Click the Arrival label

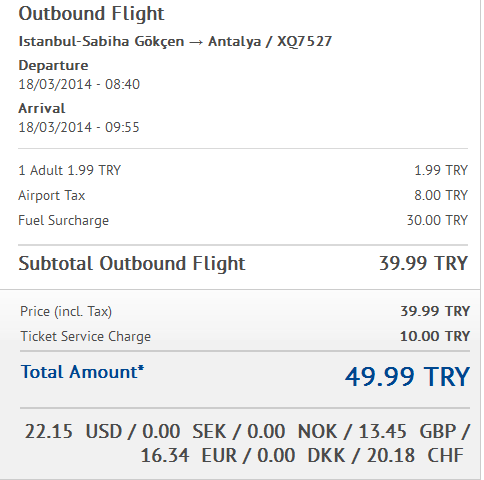click(x=42, y=108)
